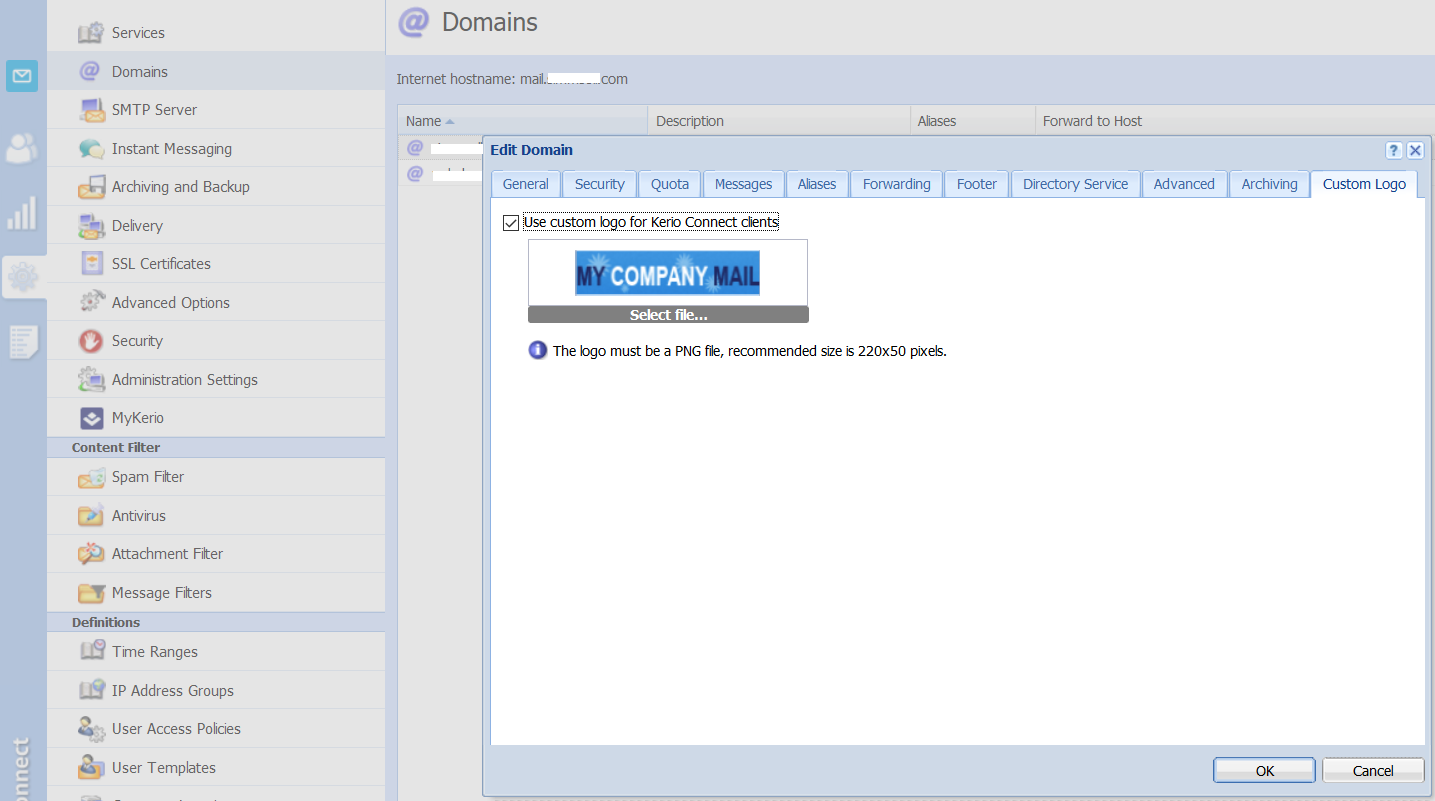Sort domains by the Name column header
The height and width of the screenshot is (801, 1435).
pos(522,121)
